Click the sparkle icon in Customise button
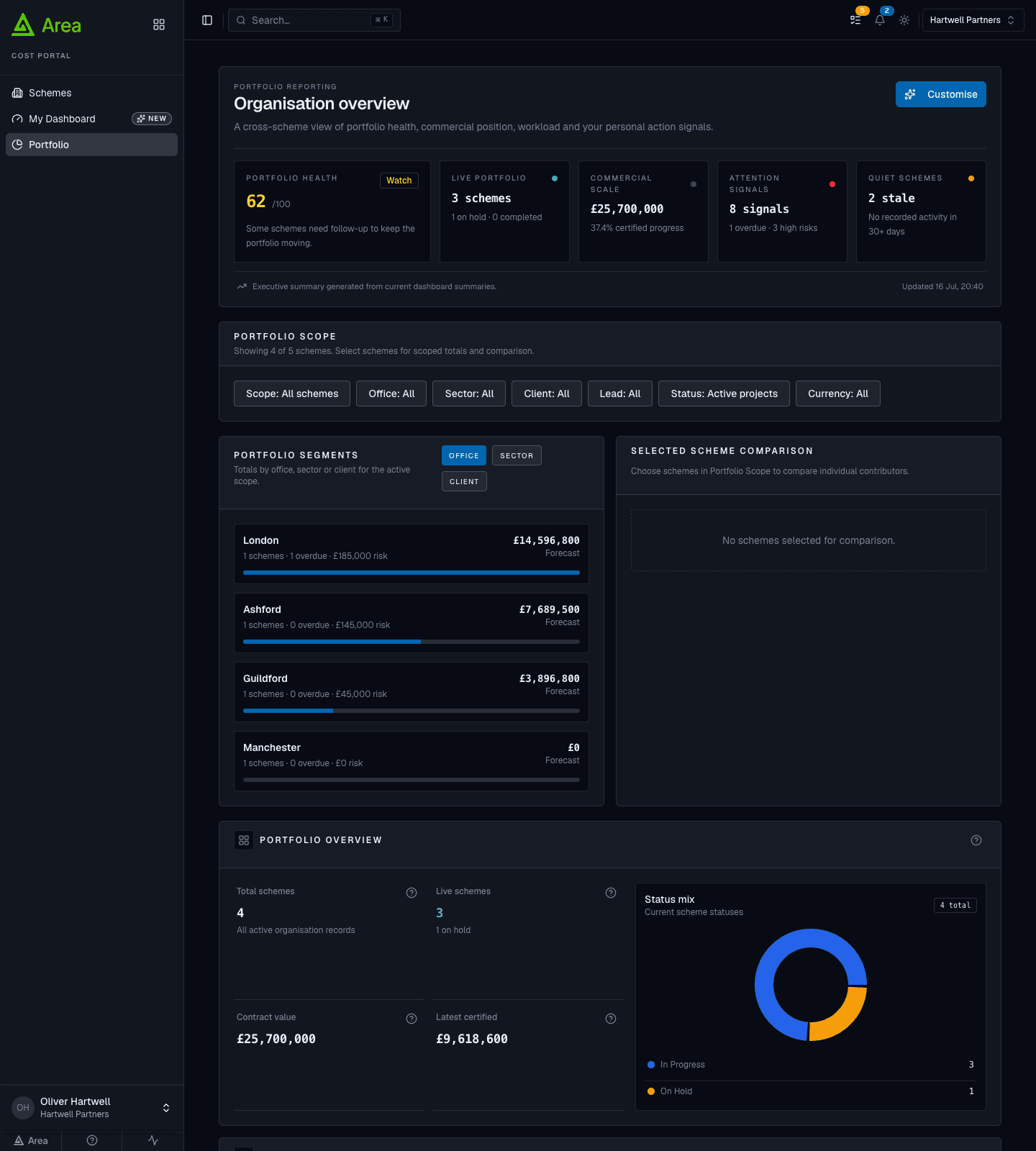The image size is (1036, 1151). point(910,94)
